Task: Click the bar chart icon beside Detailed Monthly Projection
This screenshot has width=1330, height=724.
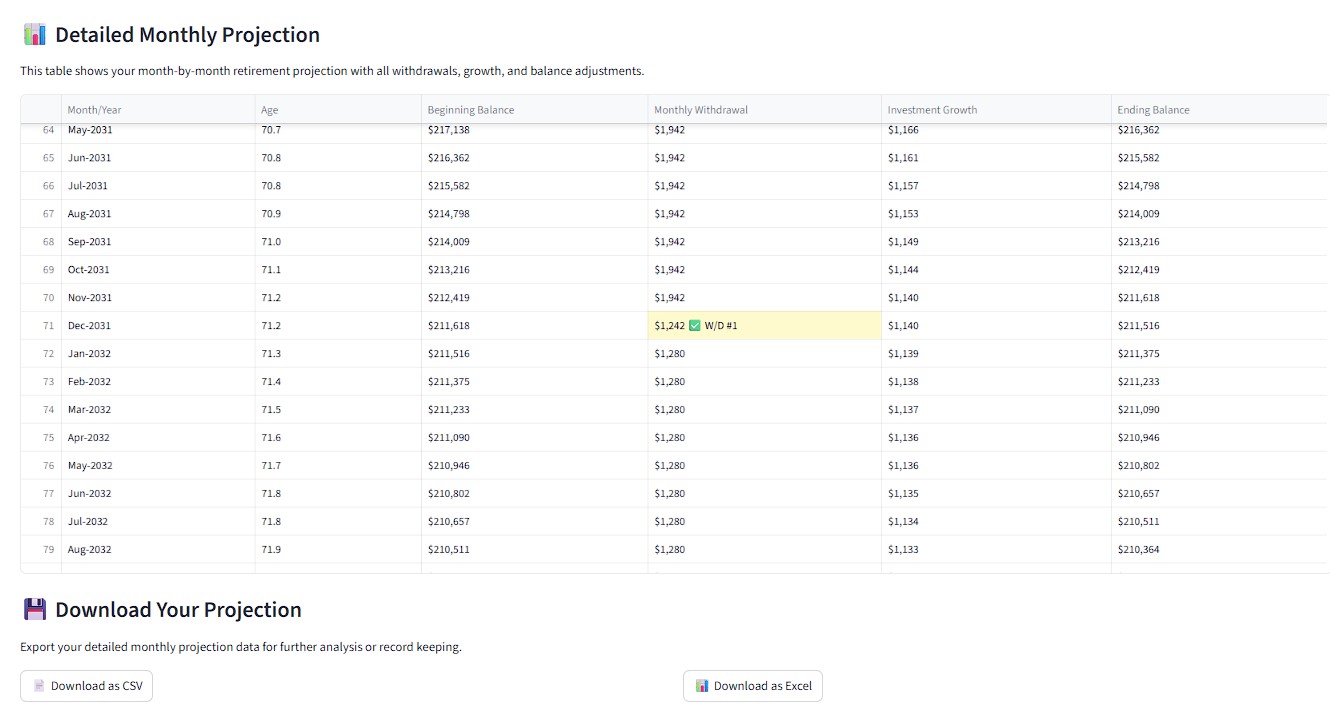Action: (x=34, y=35)
